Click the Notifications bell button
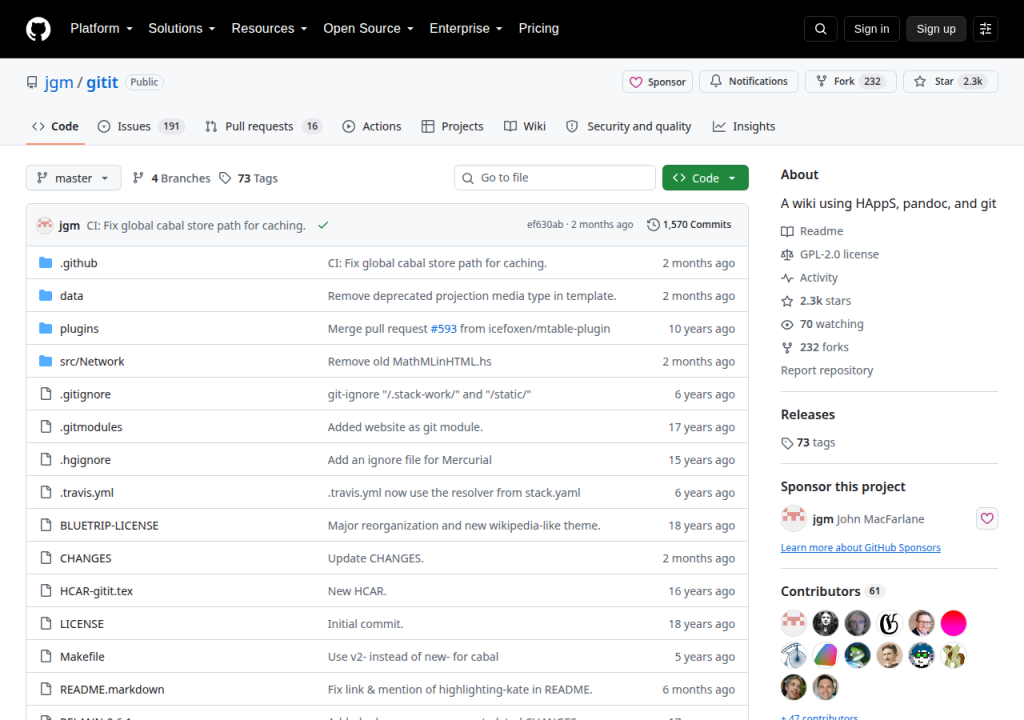The image size is (1024, 720). point(748,82)
